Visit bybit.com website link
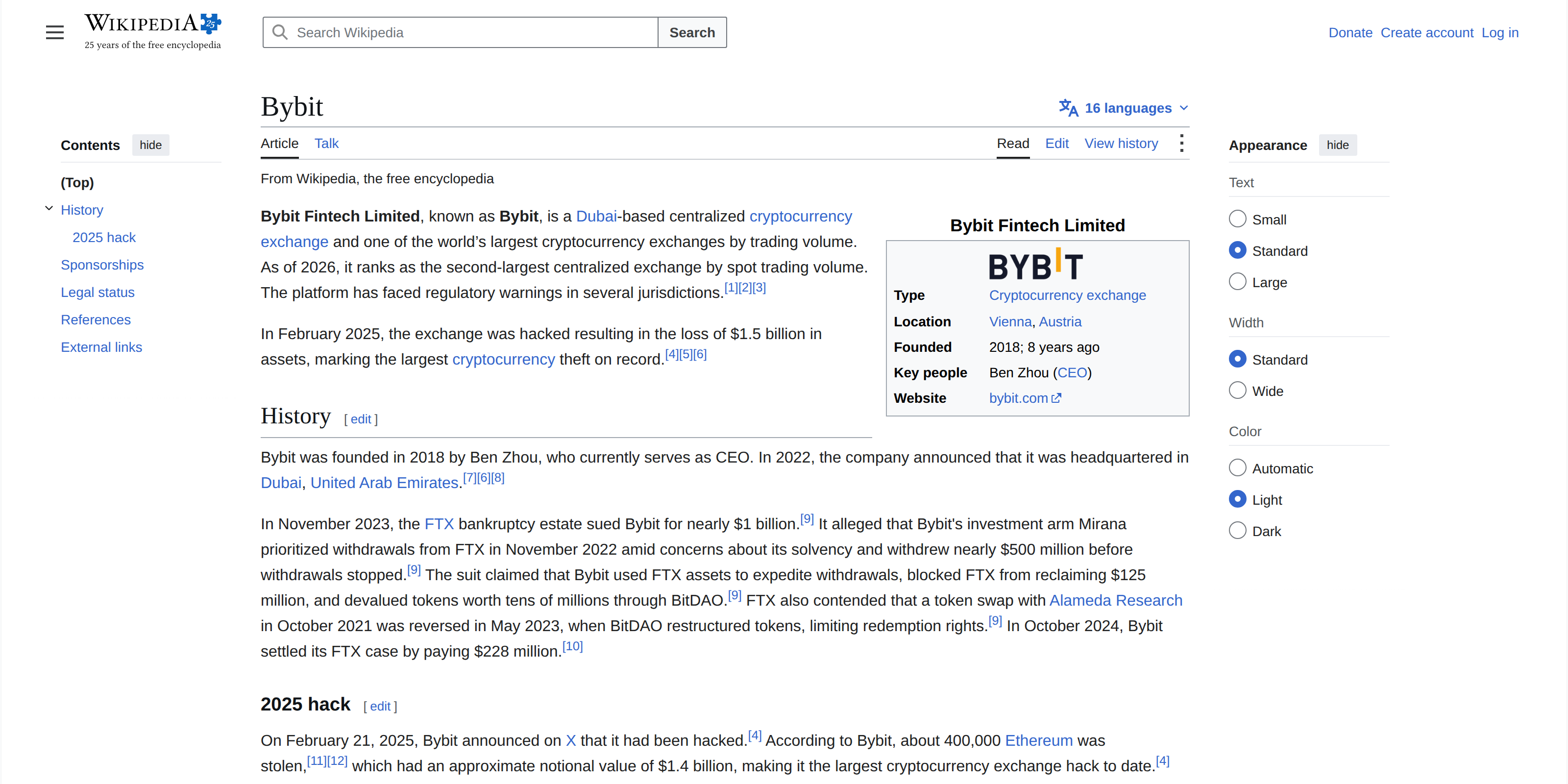This screenshot has width=1568, height=784. (x=1018, y=399)
